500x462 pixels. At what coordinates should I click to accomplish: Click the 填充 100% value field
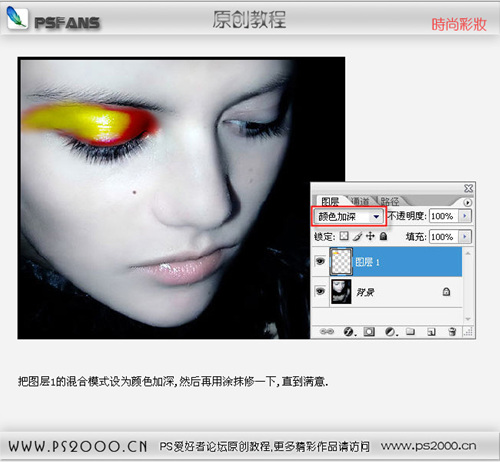tap(444, 237)
